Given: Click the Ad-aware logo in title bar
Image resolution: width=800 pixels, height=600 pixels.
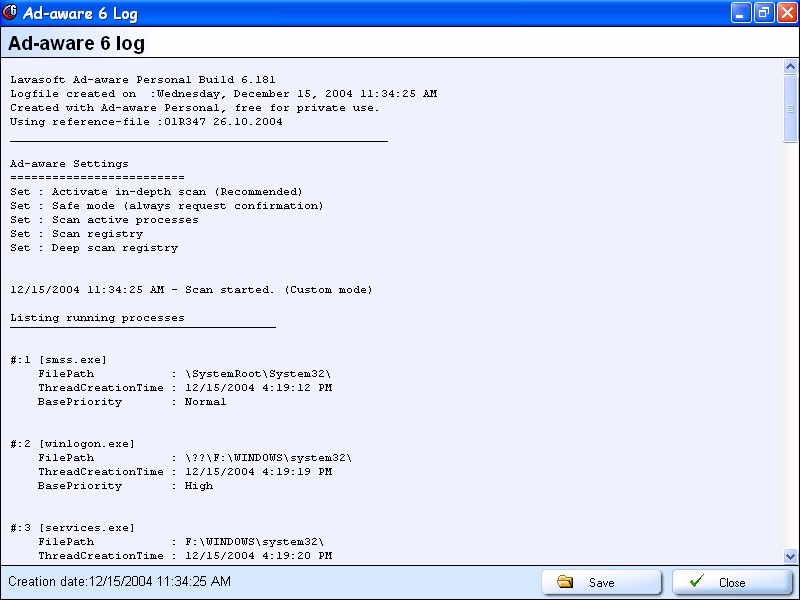Looking at the screenshot, I should click(10, 12).
